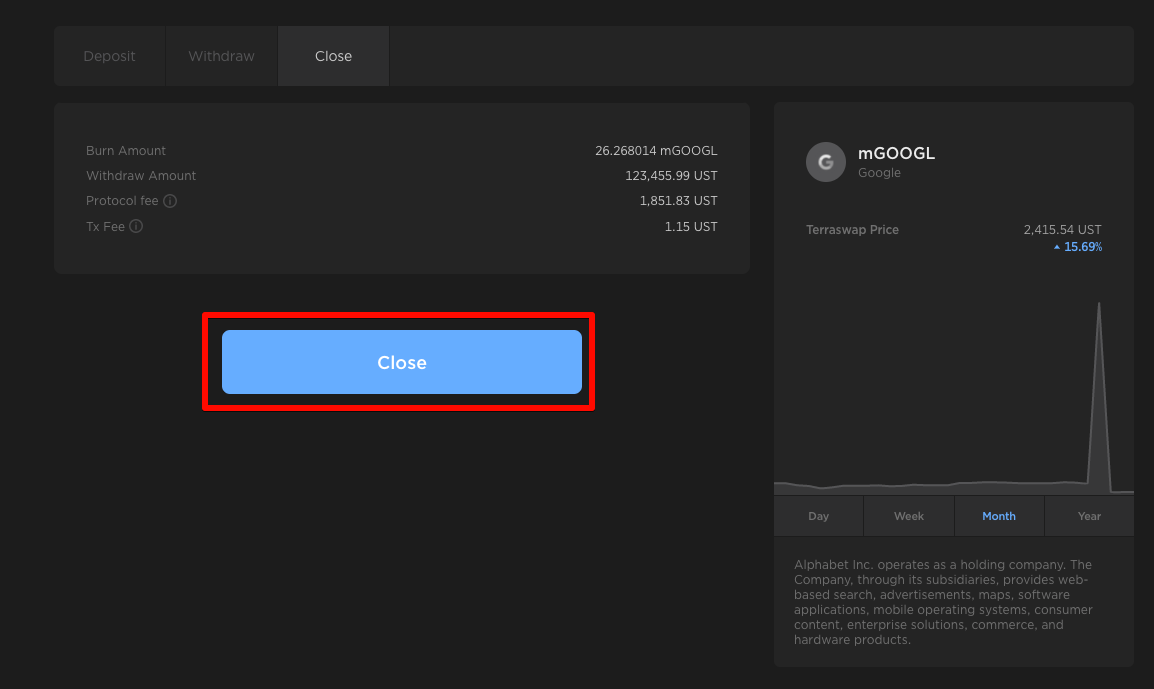
Task: Click the Tx Fee info icon
Action: [136, 227]
